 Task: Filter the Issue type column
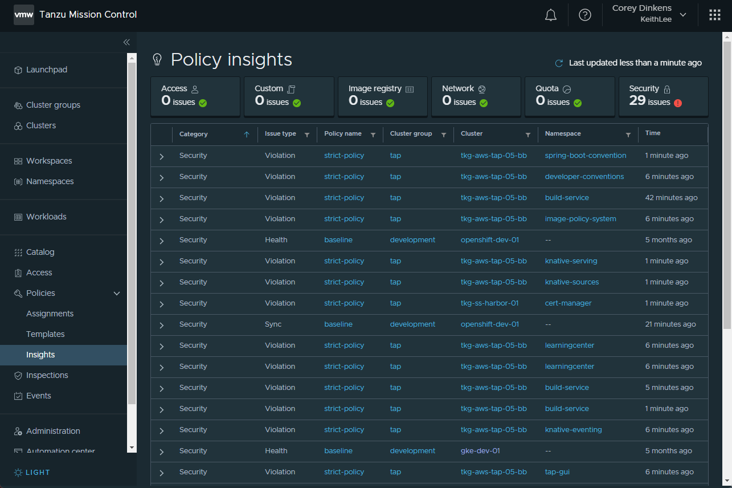[x=307, y=135]
